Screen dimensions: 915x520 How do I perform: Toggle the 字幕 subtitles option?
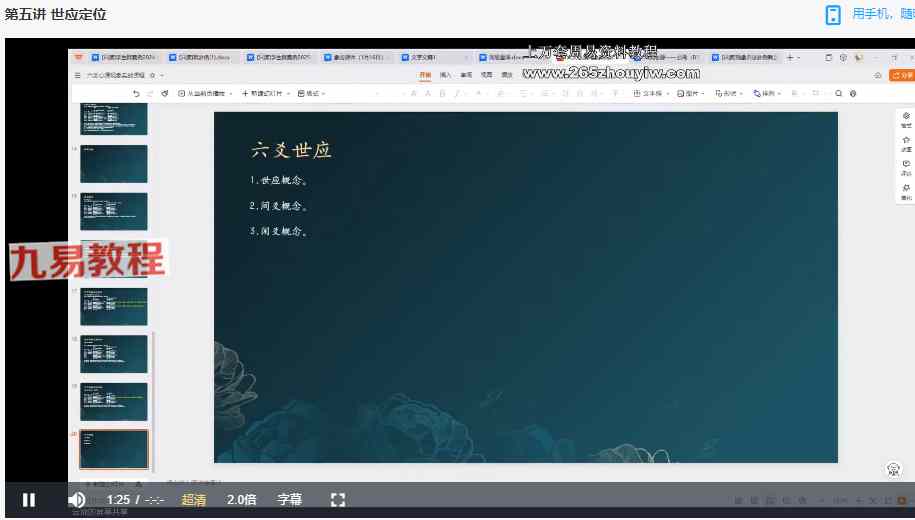point(289,500)
